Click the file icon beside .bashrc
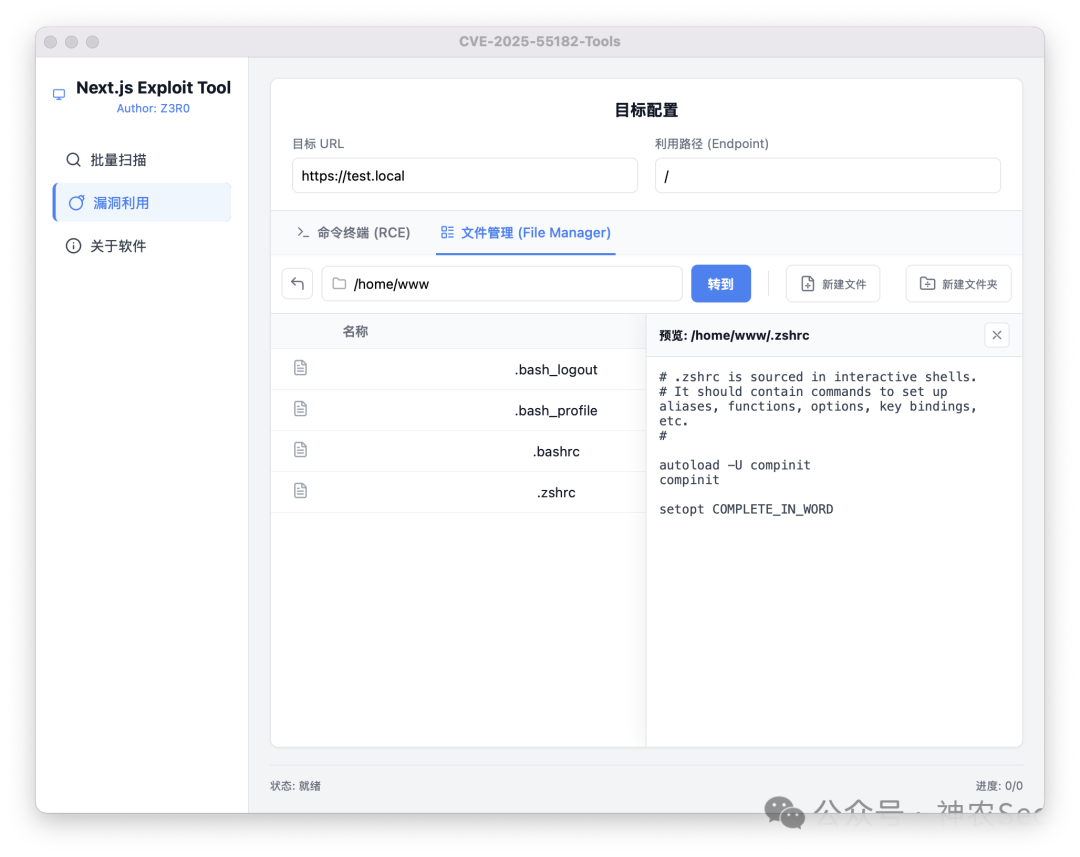 click(x=300, y=450)
